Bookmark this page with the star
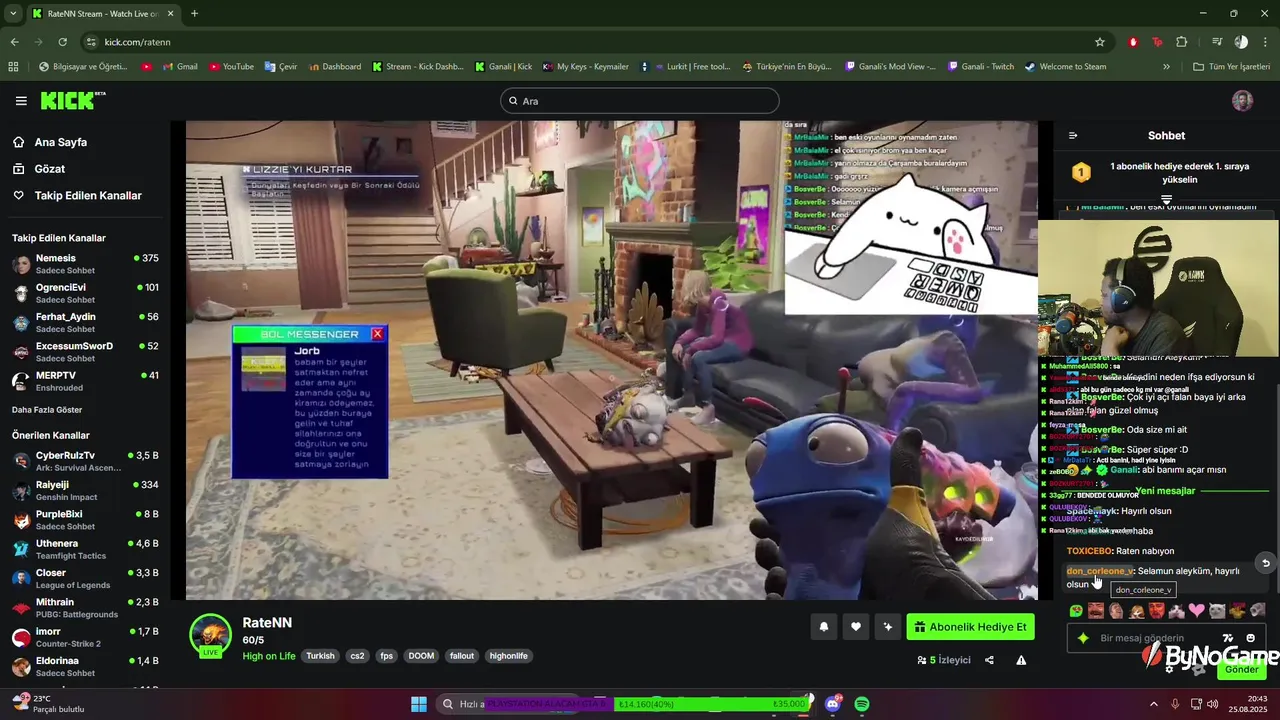The image size is (1280, 720). (1100, 42)
